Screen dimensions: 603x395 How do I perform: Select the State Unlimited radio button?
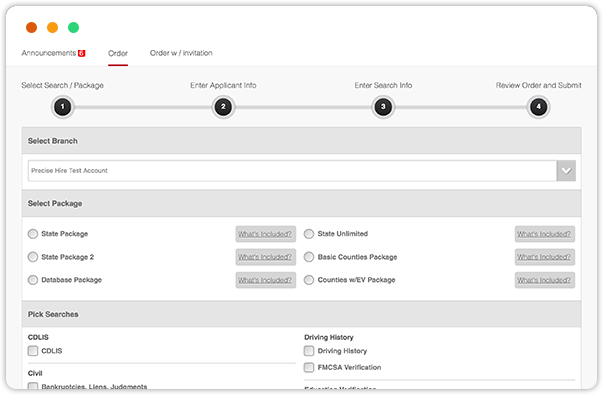309,234
